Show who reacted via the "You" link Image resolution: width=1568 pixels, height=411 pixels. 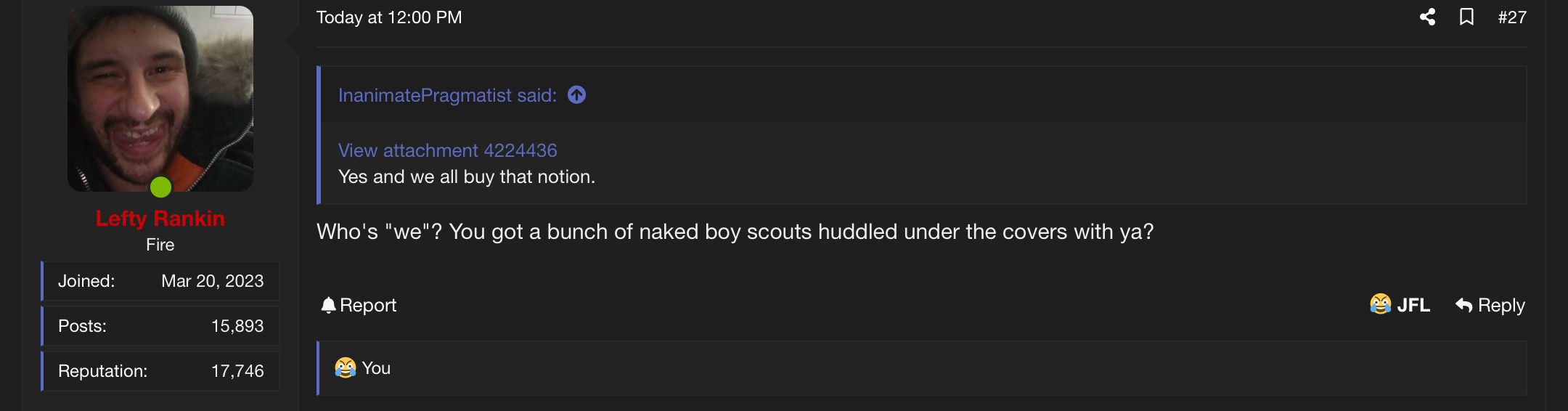coord(376,368)
